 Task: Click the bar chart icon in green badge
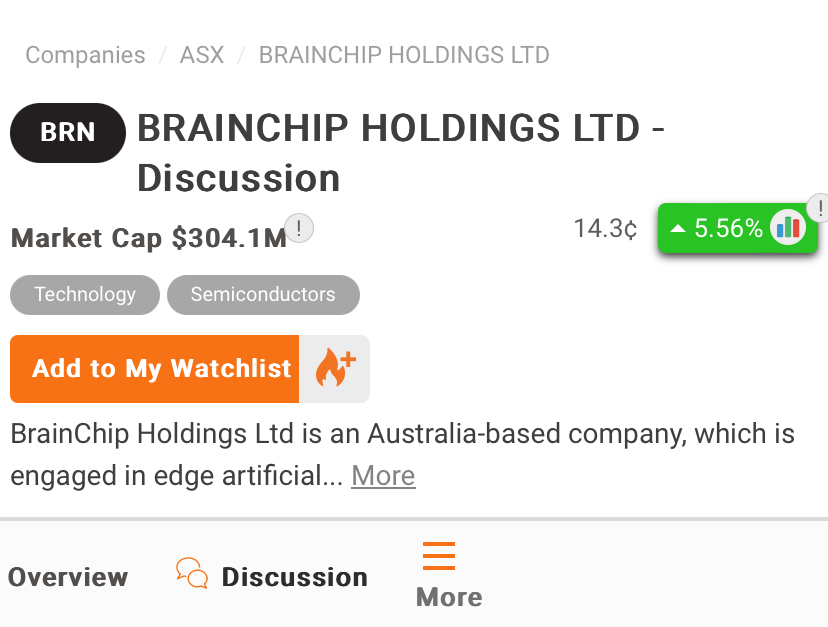(x=788, y=228)
